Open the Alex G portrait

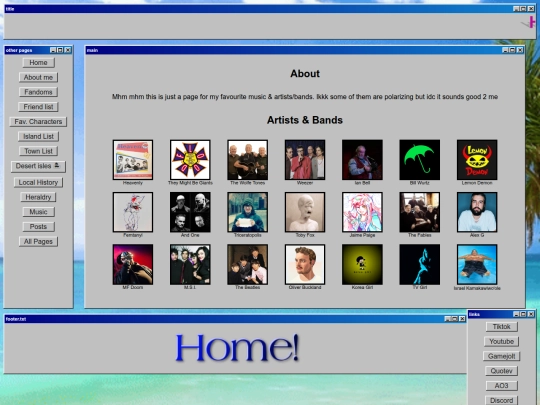(x=477, y=212)
